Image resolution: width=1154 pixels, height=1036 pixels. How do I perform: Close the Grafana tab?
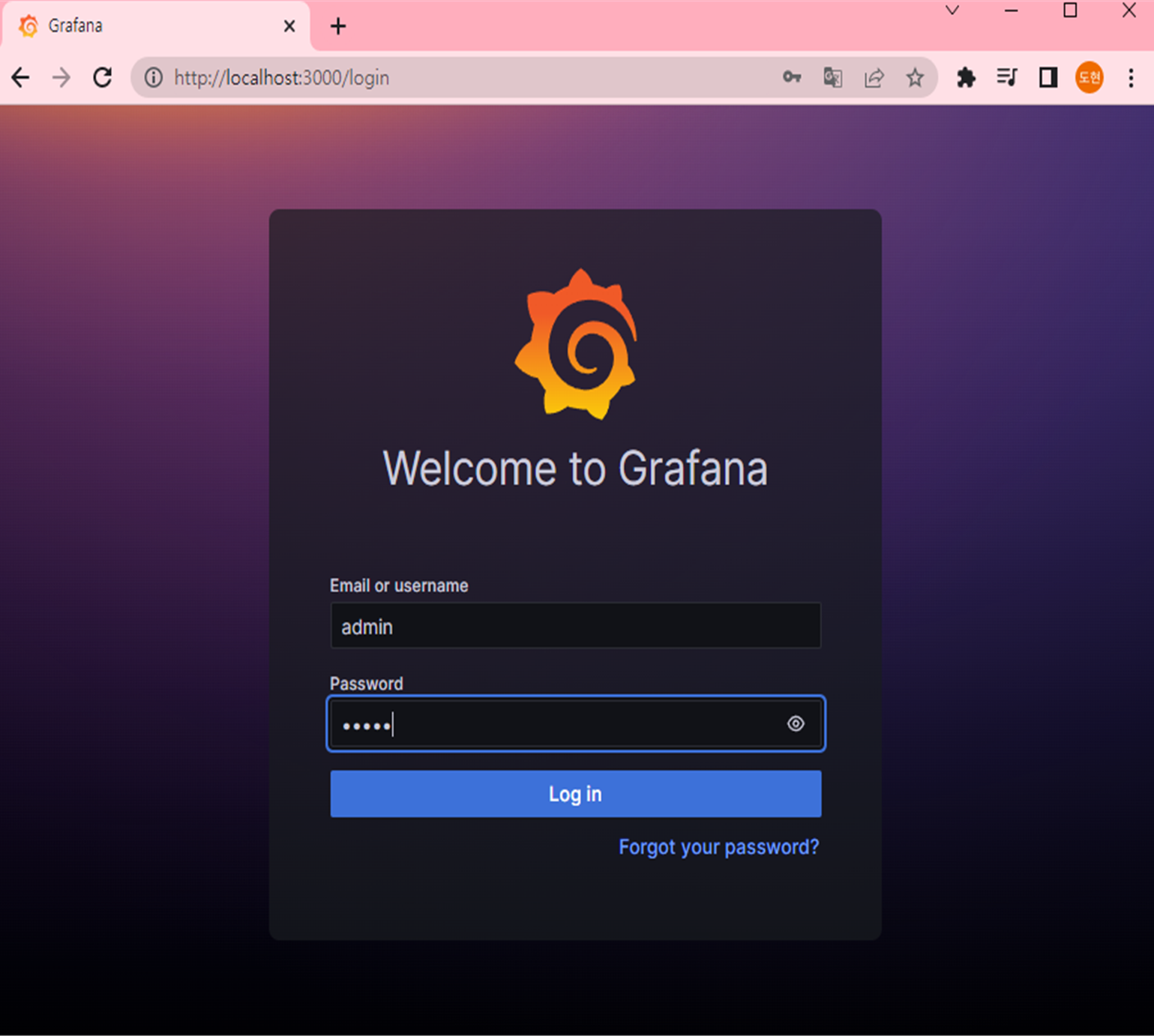(289, 26)
